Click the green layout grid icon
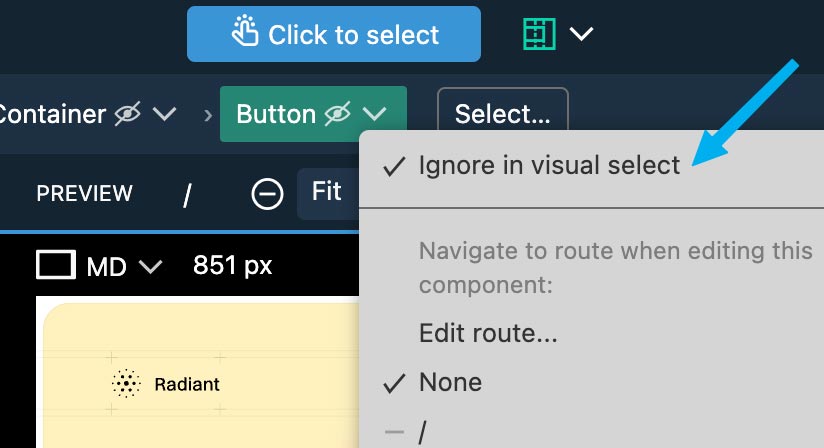The image size is (824, 448). point(539,34)
